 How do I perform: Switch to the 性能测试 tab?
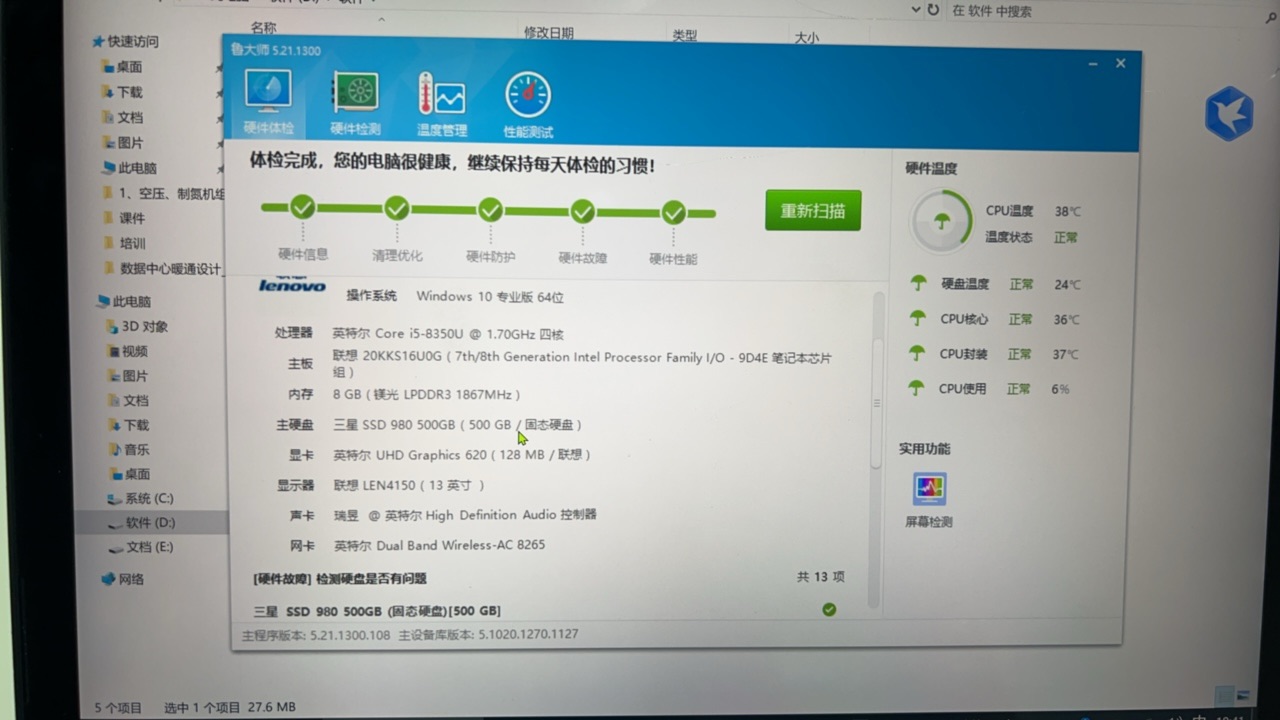528,105
